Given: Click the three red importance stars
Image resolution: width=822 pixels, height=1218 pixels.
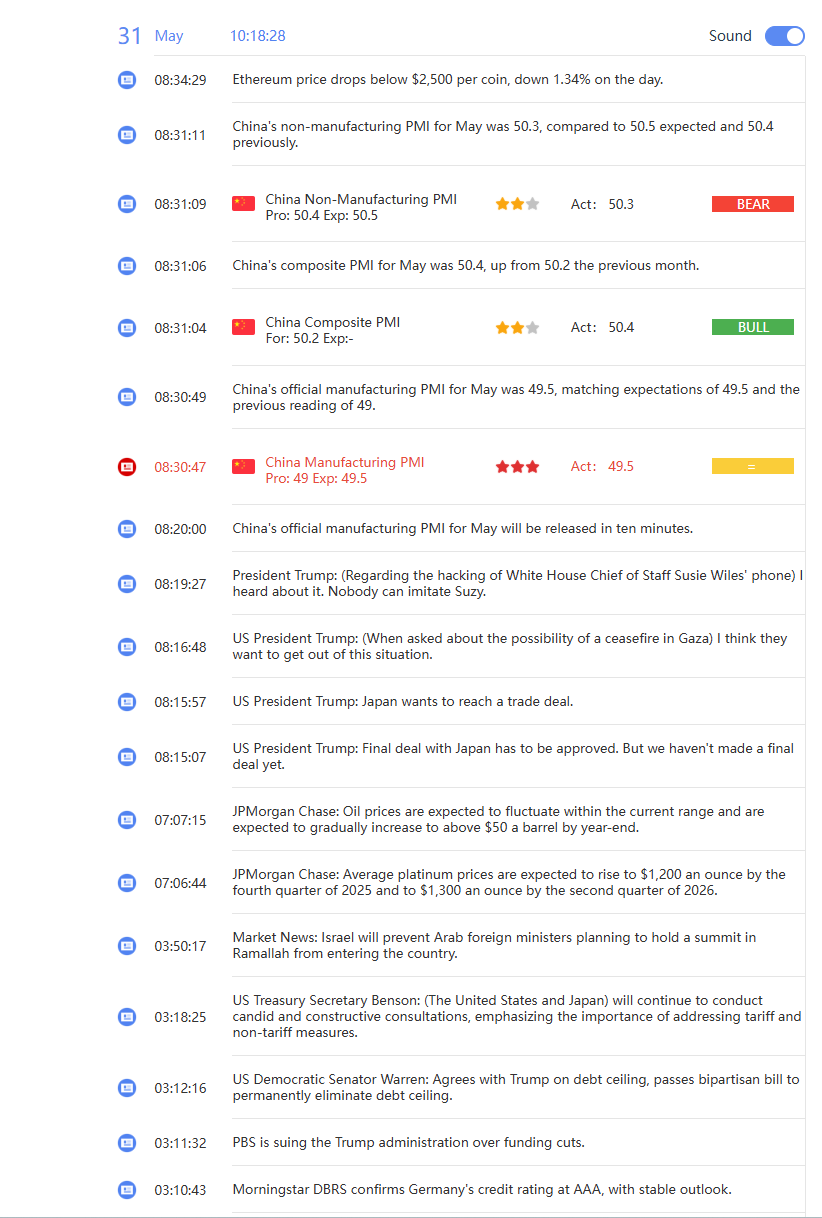Looking at the screenshot, I should [x=517, y=467].
